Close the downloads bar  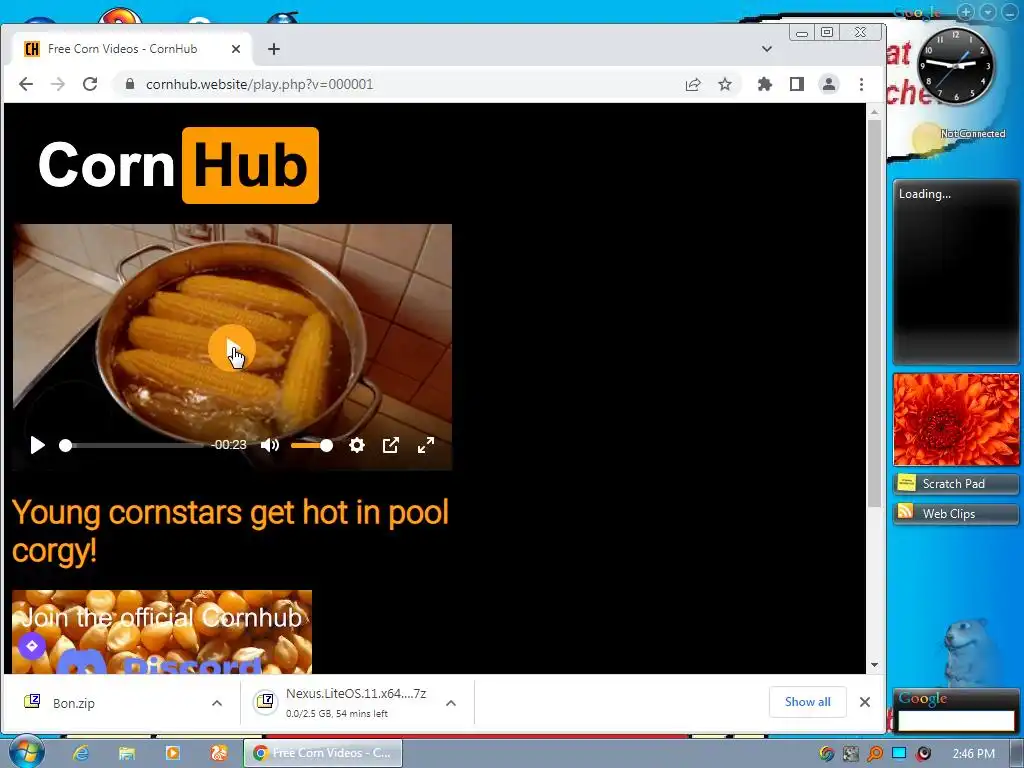click(x=865, y=702)
